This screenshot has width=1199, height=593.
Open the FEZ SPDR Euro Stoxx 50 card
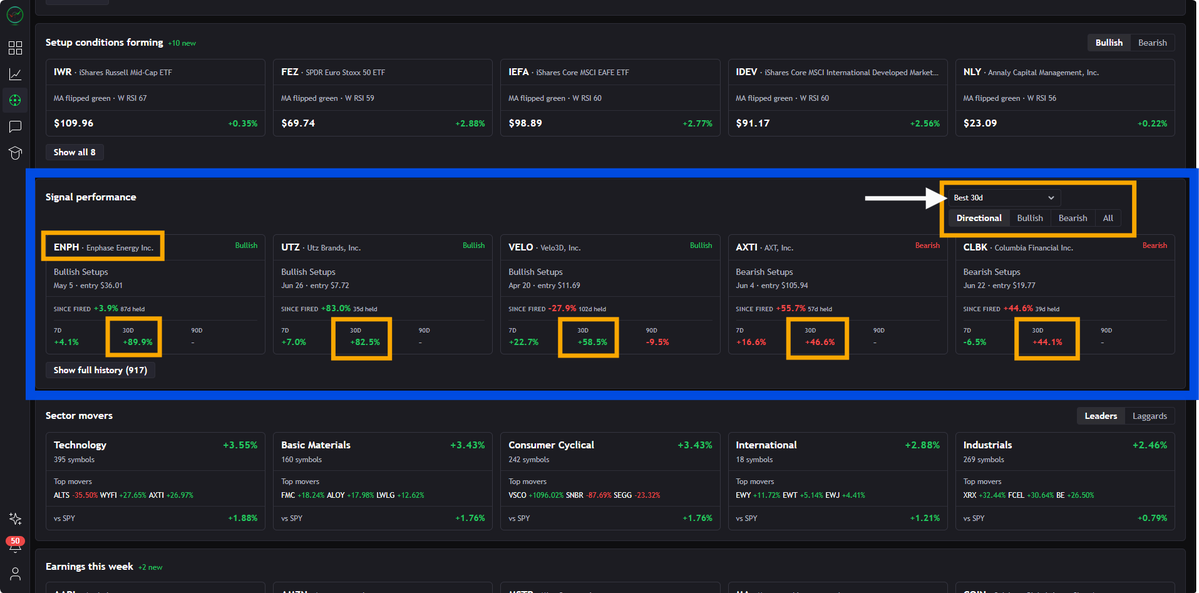pos(383,98)
